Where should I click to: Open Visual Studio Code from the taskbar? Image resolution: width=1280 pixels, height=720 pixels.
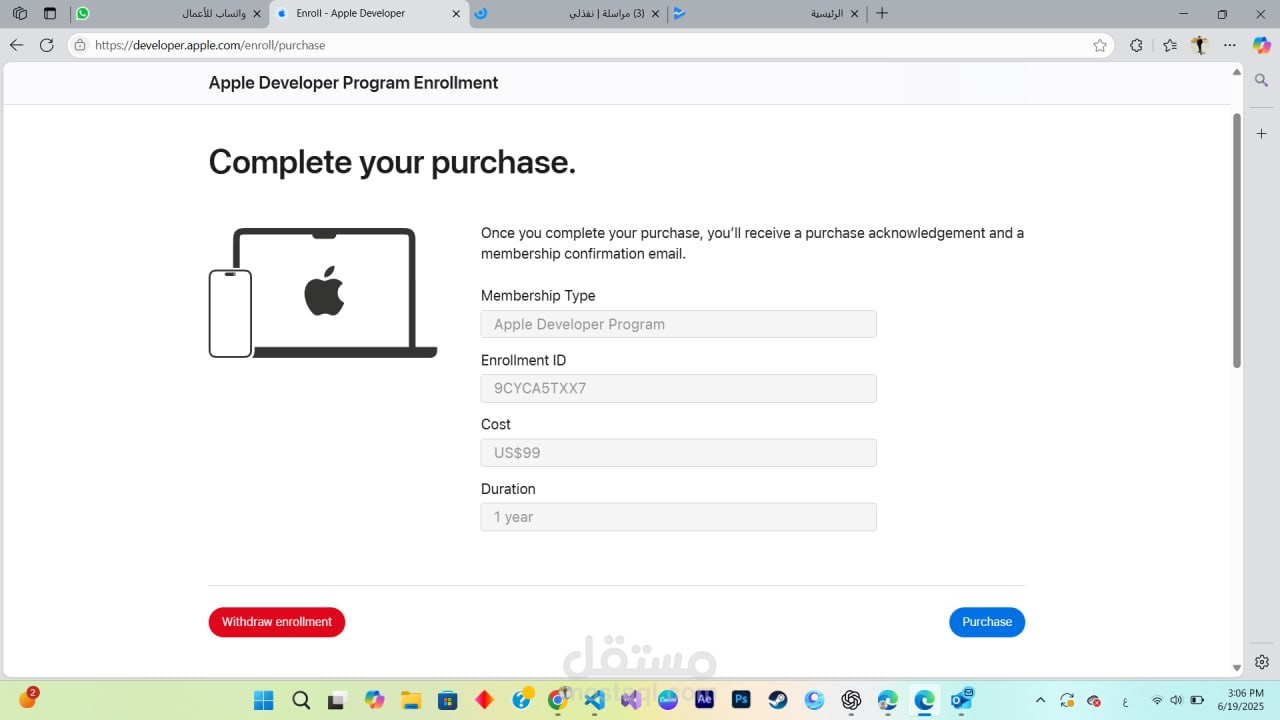click(594, 700)
